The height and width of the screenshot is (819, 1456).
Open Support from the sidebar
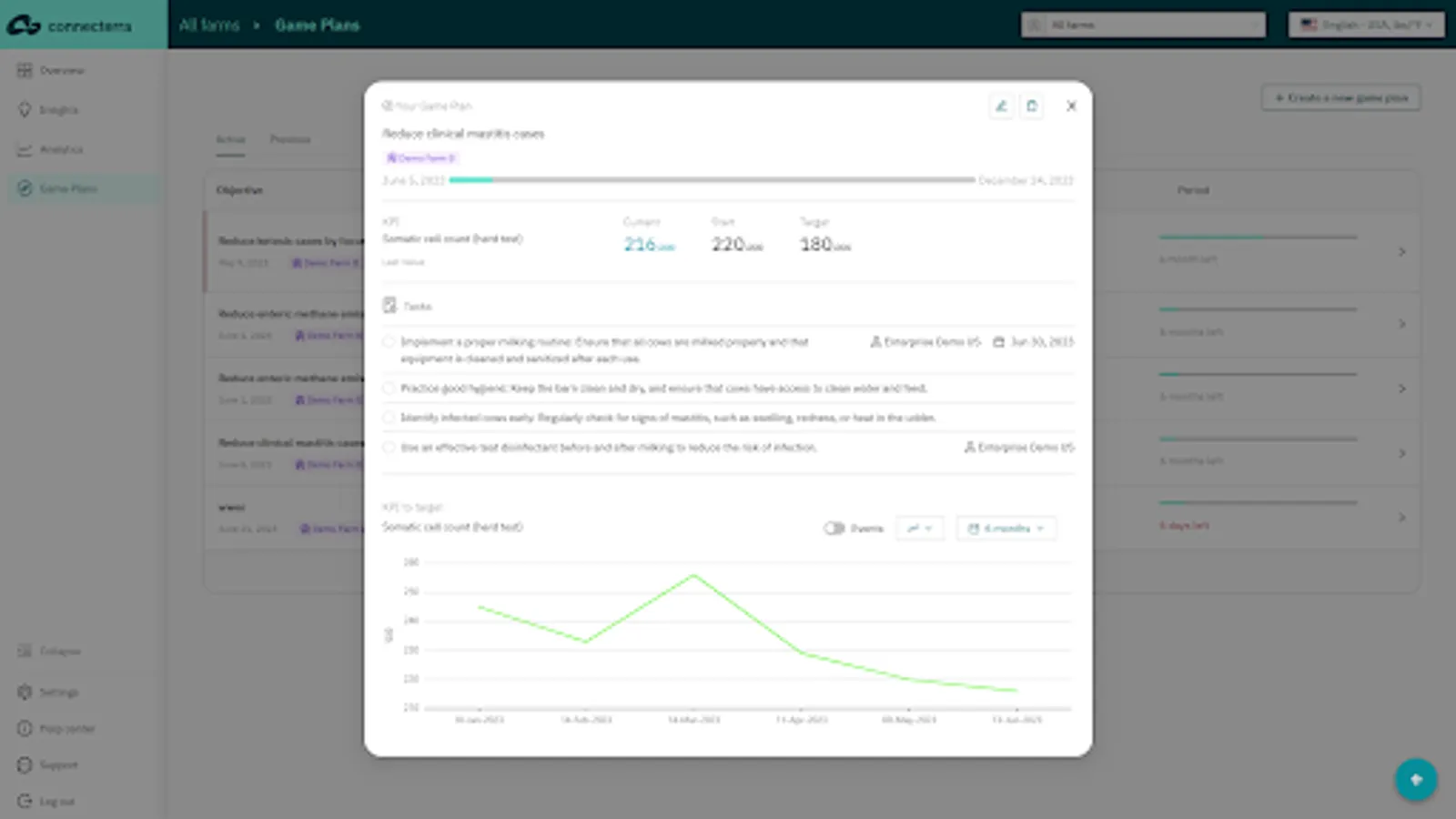point(48,764)
